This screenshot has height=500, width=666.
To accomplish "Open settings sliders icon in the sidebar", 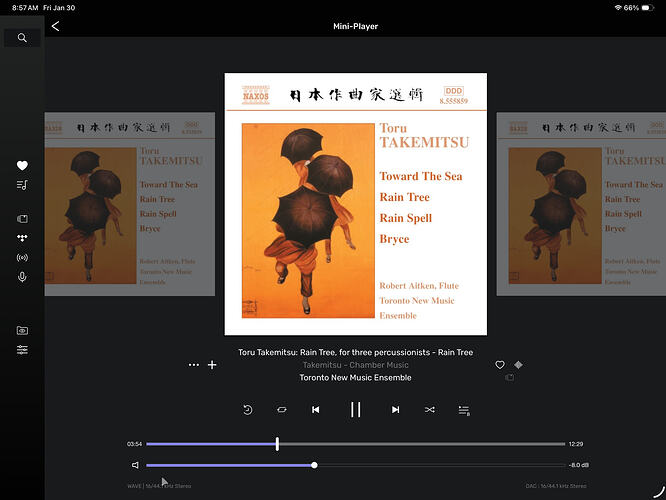I will (x=22, y=350).
